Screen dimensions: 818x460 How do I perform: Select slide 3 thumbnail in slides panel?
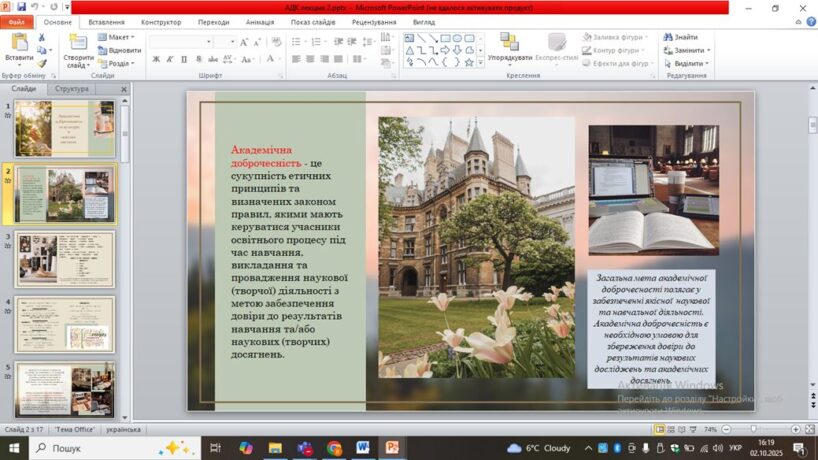65,258
